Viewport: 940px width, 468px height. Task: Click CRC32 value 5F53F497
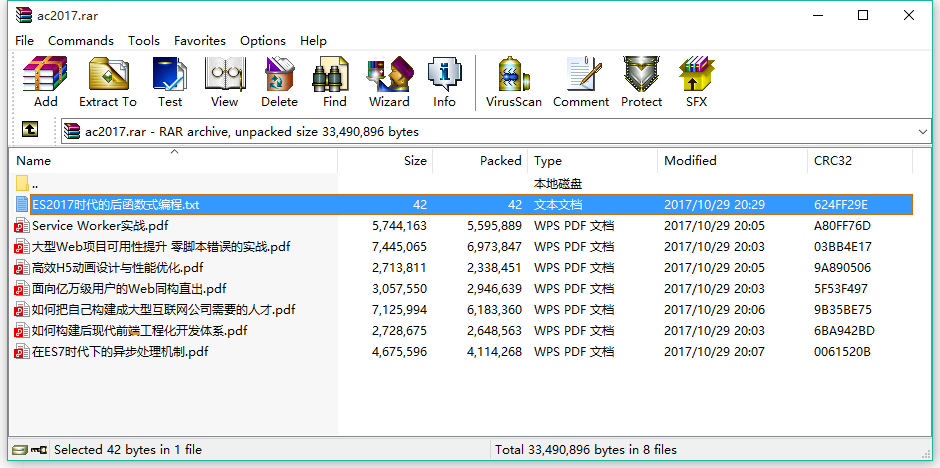pyautogui.click(x=840, y=289)
